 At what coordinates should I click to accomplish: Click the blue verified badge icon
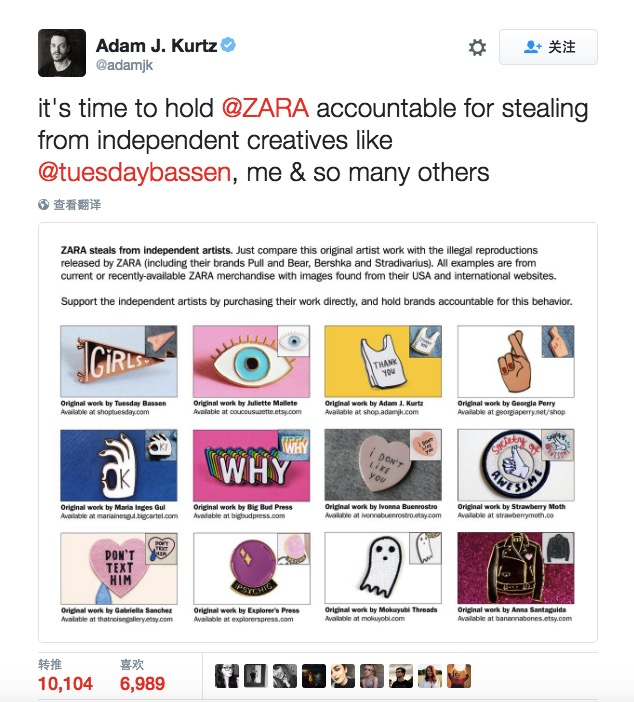coord(228,45)
